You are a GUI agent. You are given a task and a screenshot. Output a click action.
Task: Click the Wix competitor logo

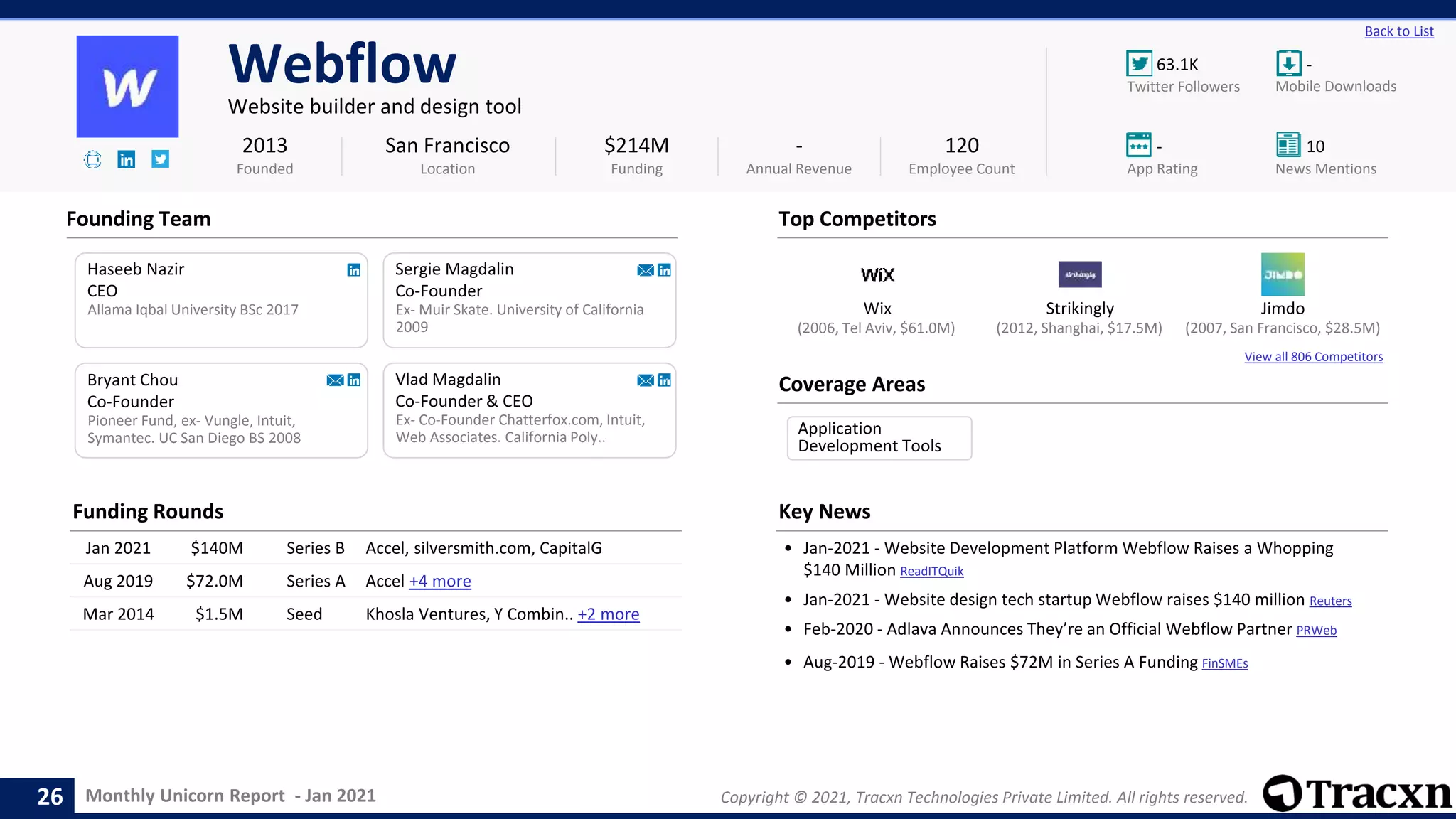877,274
